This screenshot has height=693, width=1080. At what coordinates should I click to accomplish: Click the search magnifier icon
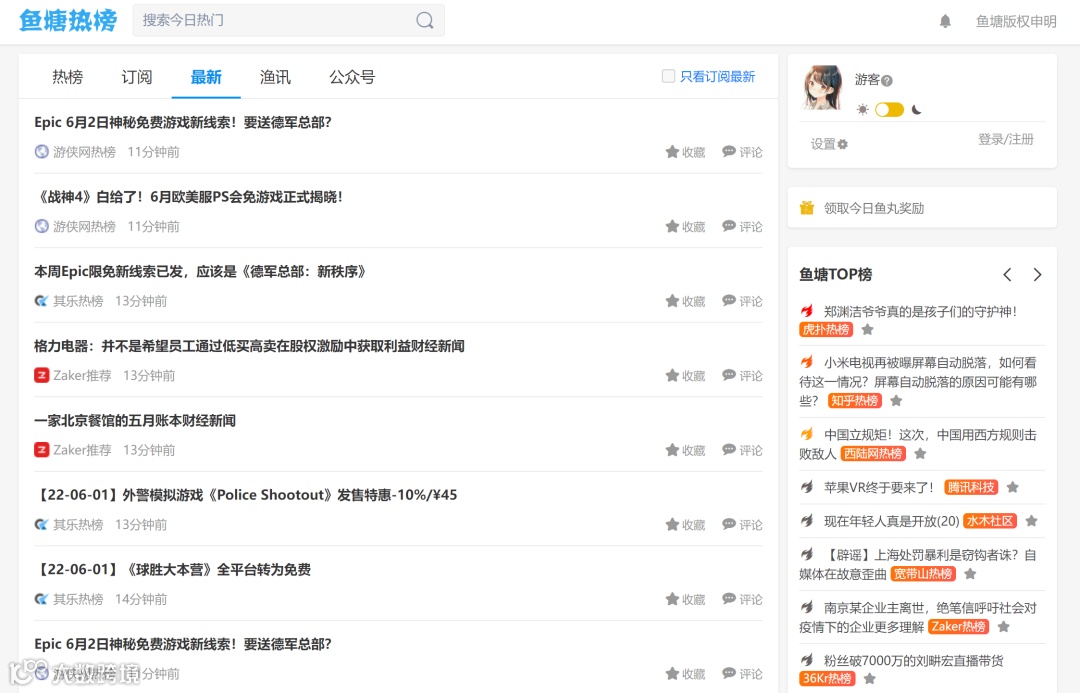click(x=425, y=21)
